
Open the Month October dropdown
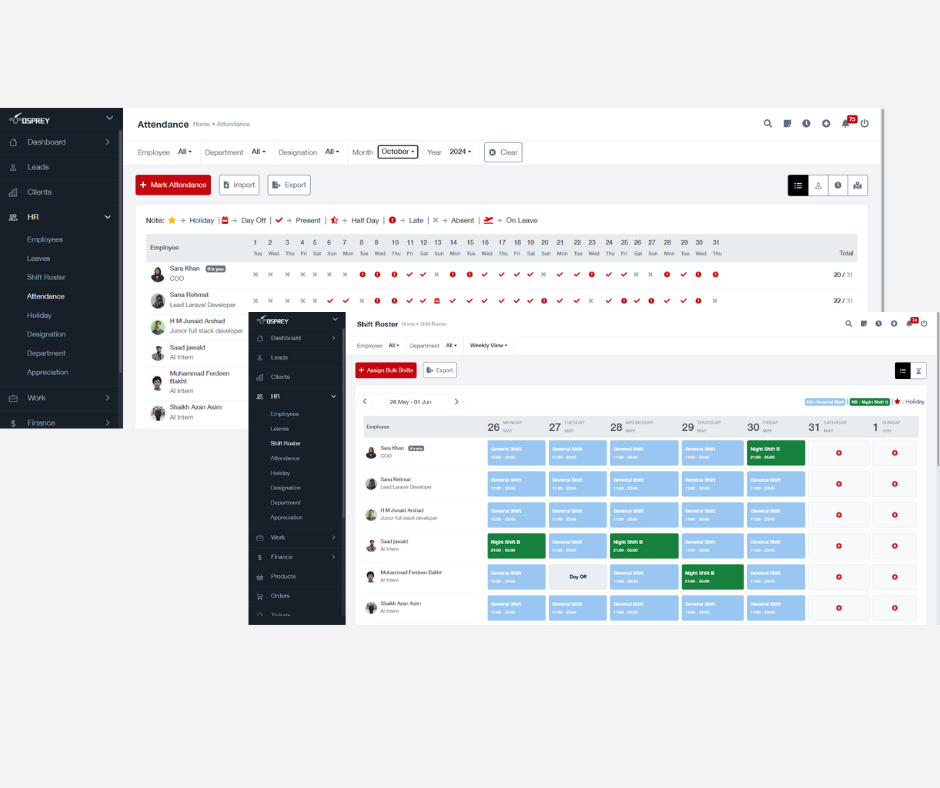397,152
